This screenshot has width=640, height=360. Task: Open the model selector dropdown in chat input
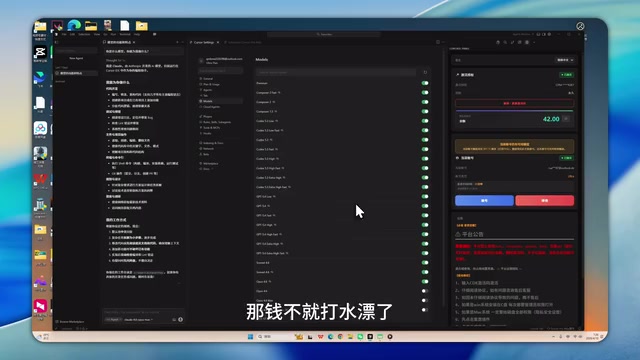[138, 320]
